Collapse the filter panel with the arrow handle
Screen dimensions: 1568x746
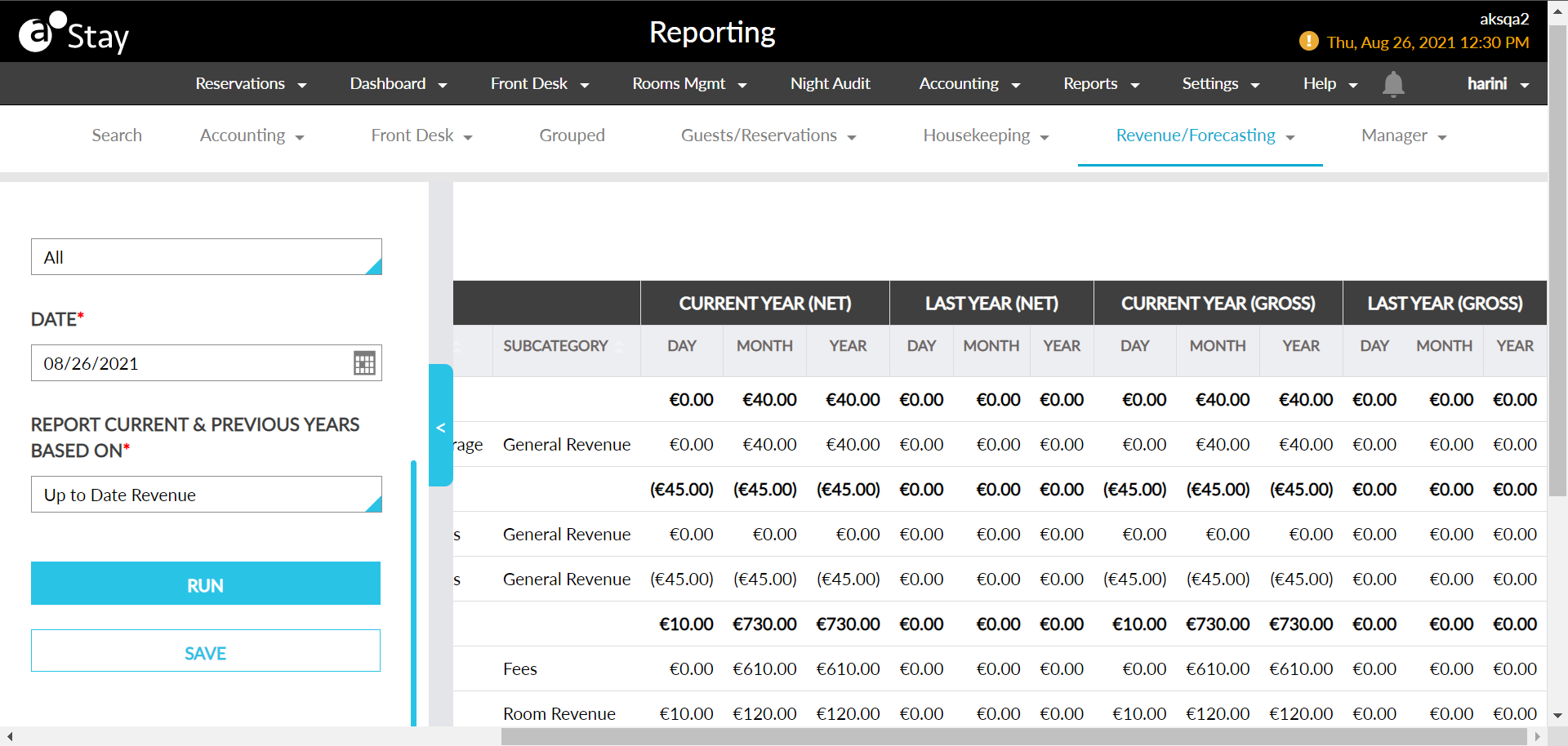point(441,426)
